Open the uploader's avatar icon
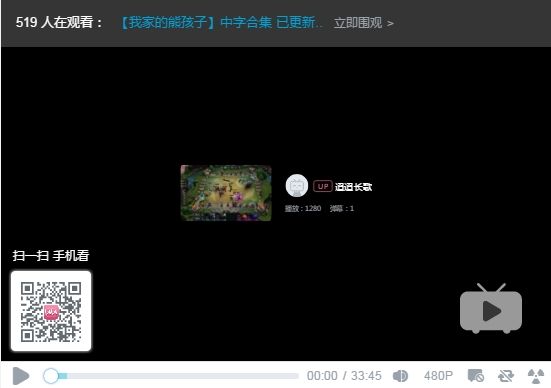Image resolution: width=551 pixels, height=388 pixels. click(x=297, y=185)
